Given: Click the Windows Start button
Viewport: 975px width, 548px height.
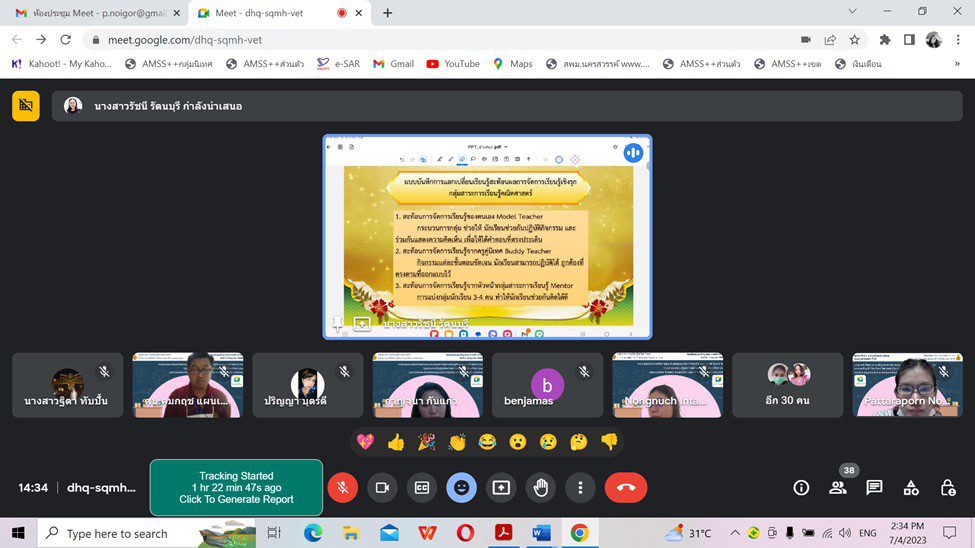Looking at the screenshot, I should 18,533.
